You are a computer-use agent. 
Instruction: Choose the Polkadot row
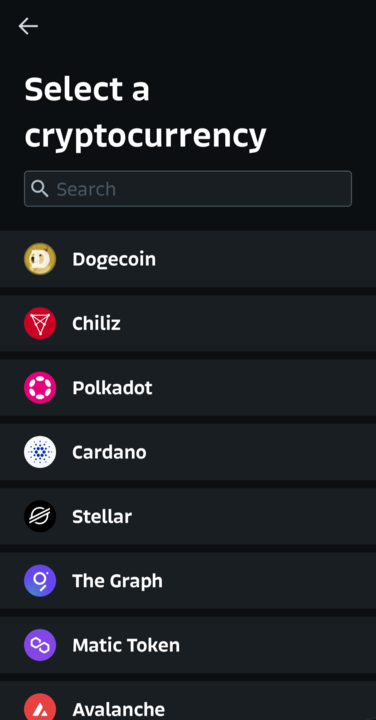[x=188, y=388]
